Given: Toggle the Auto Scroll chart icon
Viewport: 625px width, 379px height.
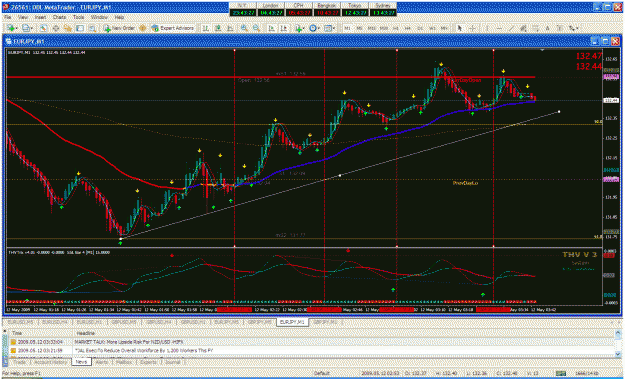Looking at the screenshot, I should [271, 28].
